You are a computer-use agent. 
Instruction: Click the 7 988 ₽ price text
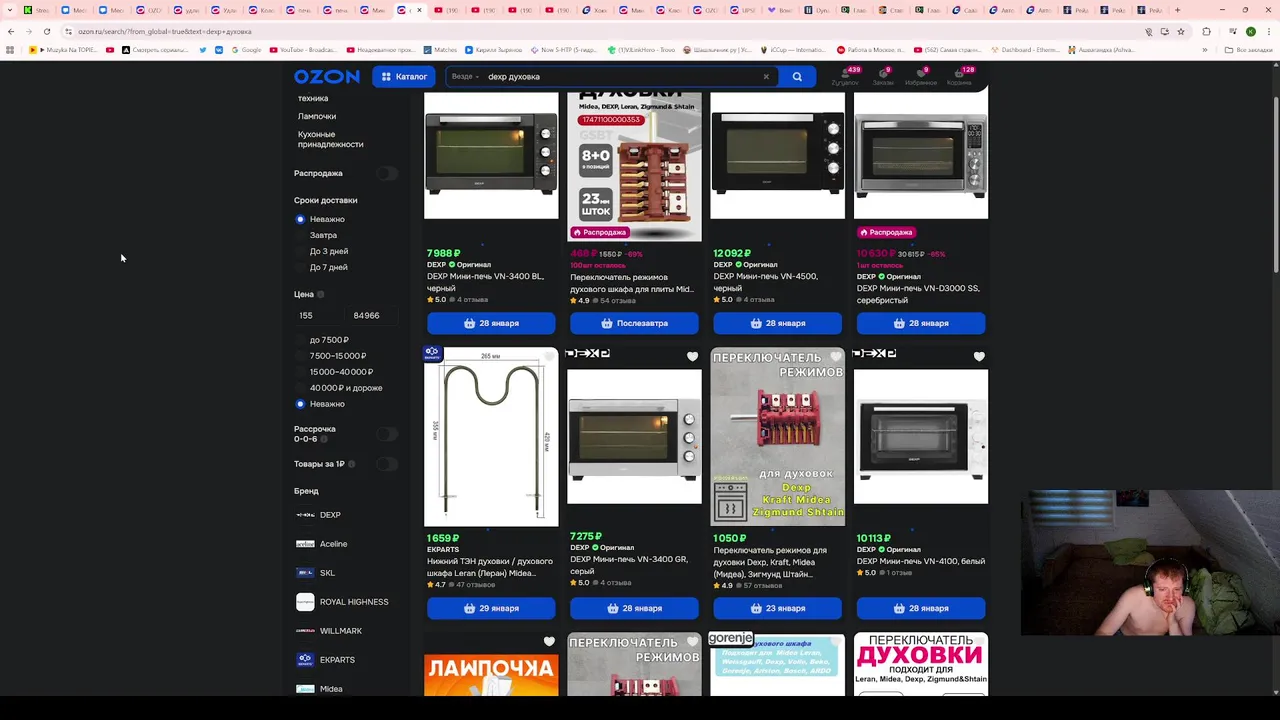point(443,253)
